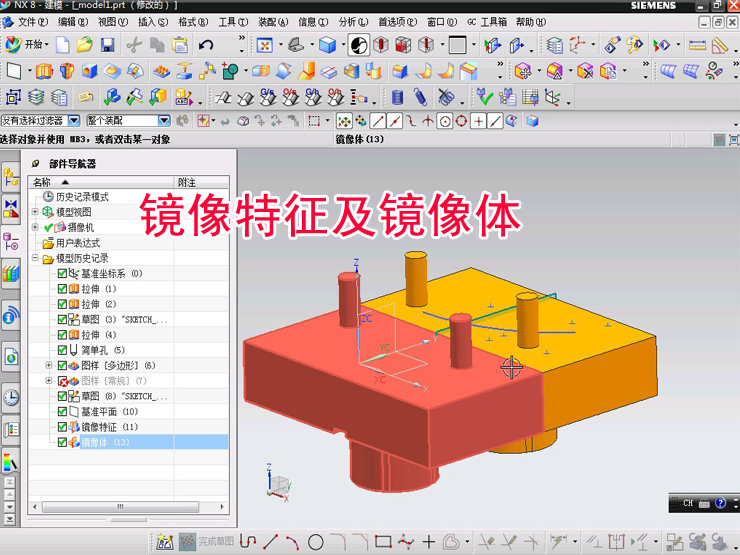
Task: Toggle the 基准平面 (10) checkbox
Action: coord(63,412)
